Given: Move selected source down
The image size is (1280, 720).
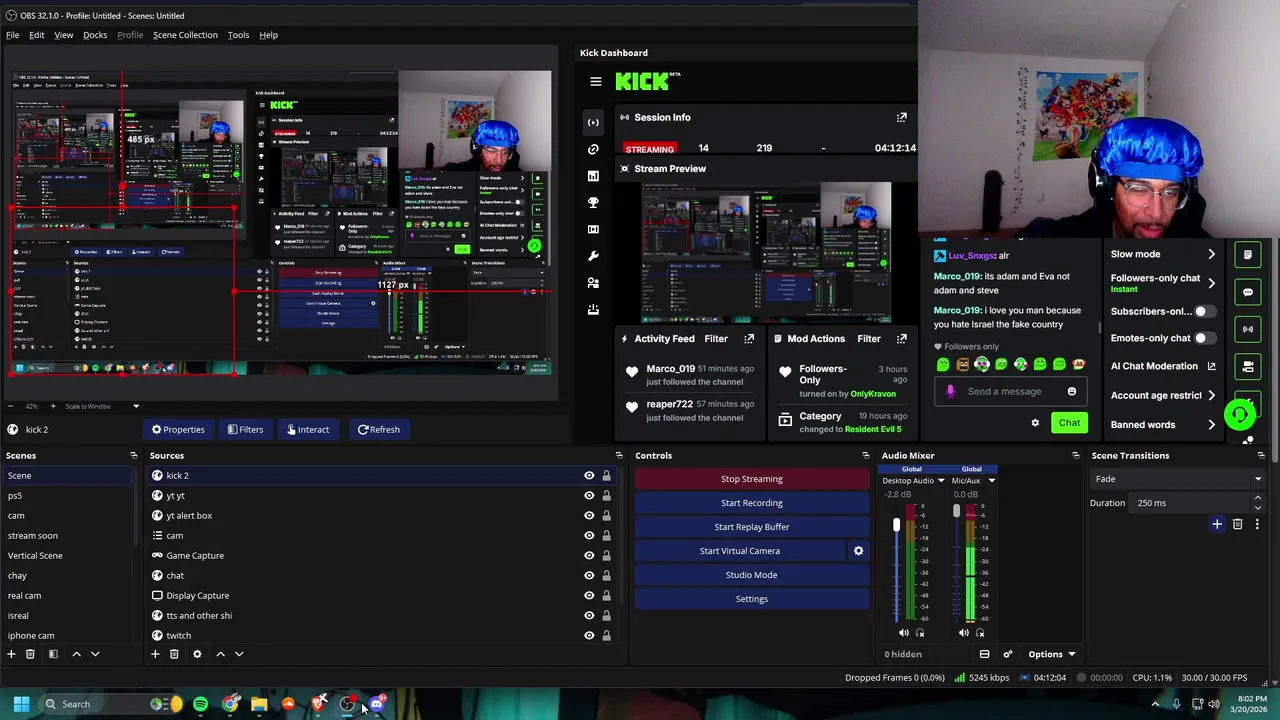Looking at the screenshot, I should (x=239, y=654).
